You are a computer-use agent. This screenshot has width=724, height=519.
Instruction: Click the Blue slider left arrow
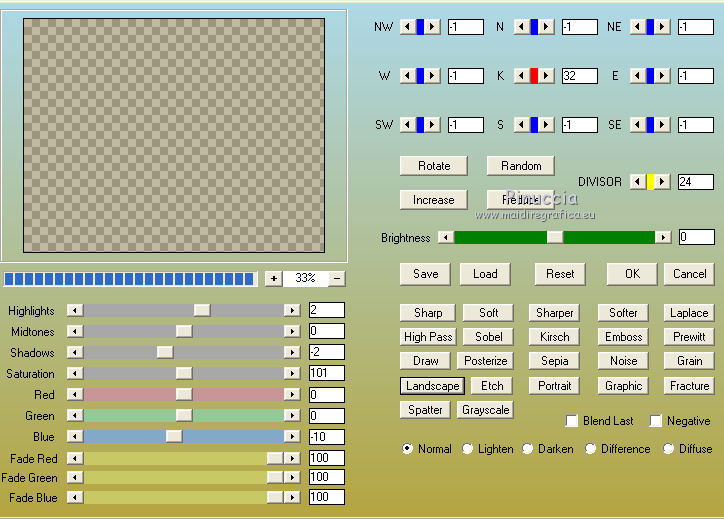(75, 436)
